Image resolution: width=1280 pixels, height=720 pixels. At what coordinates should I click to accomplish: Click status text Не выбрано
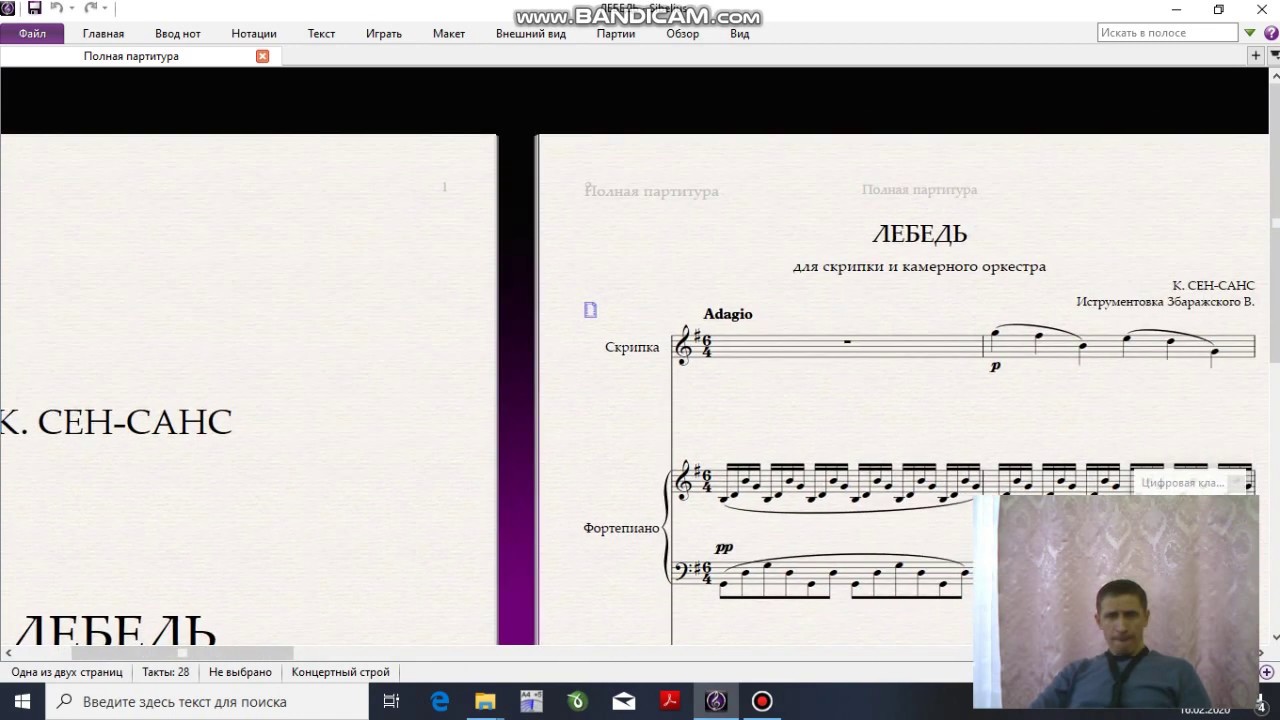(x=240, y=672)
